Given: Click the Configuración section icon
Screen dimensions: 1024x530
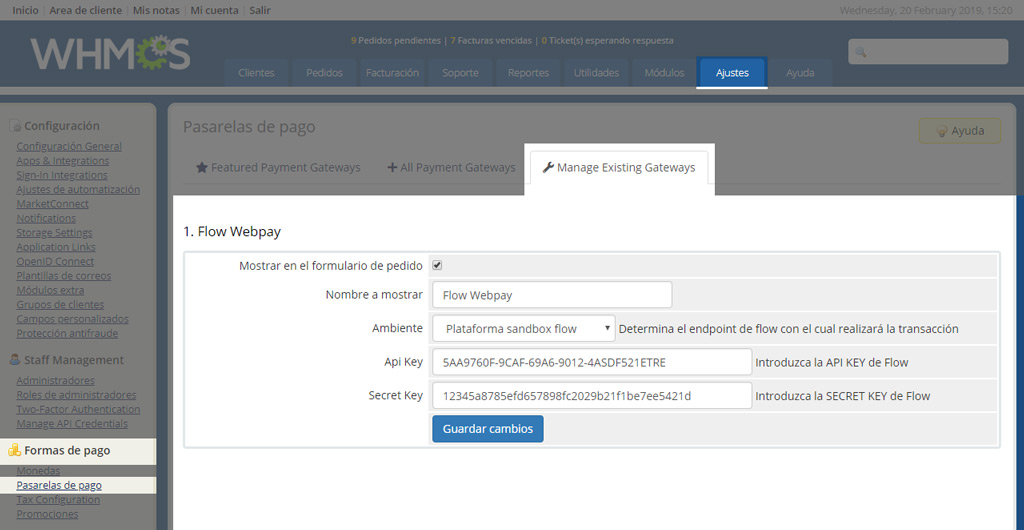Looking at the screenshot, I should (x=15, y=126).
